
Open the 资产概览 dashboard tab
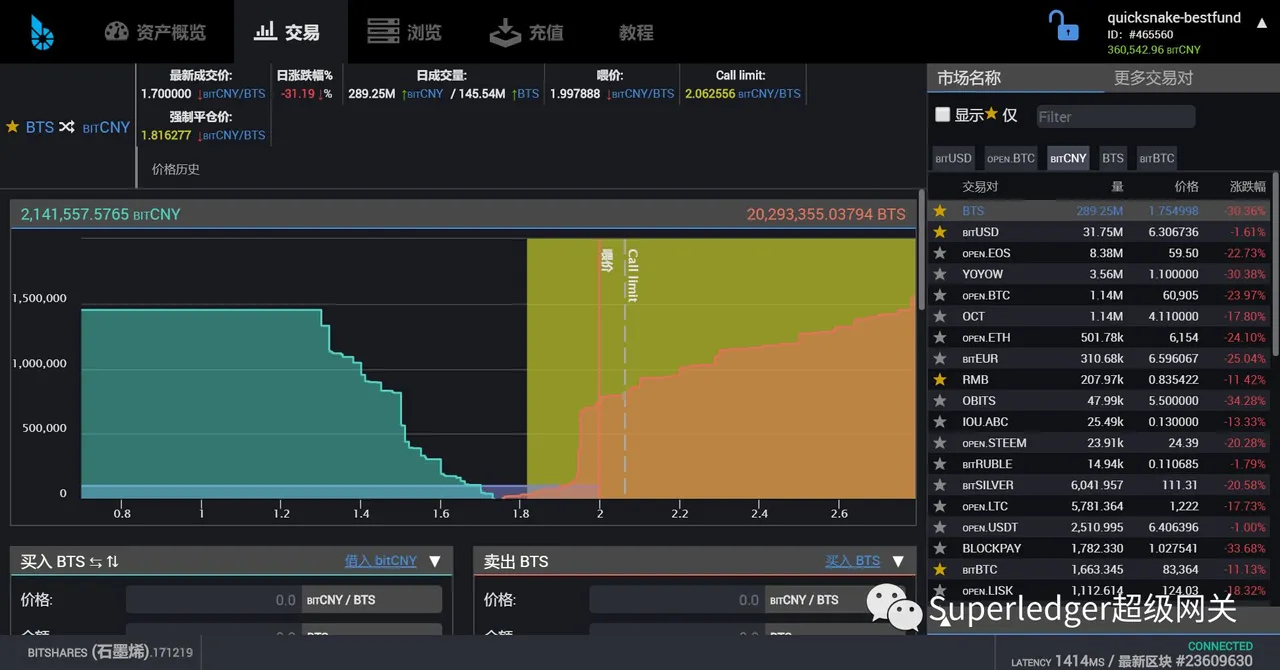(155, 32)
